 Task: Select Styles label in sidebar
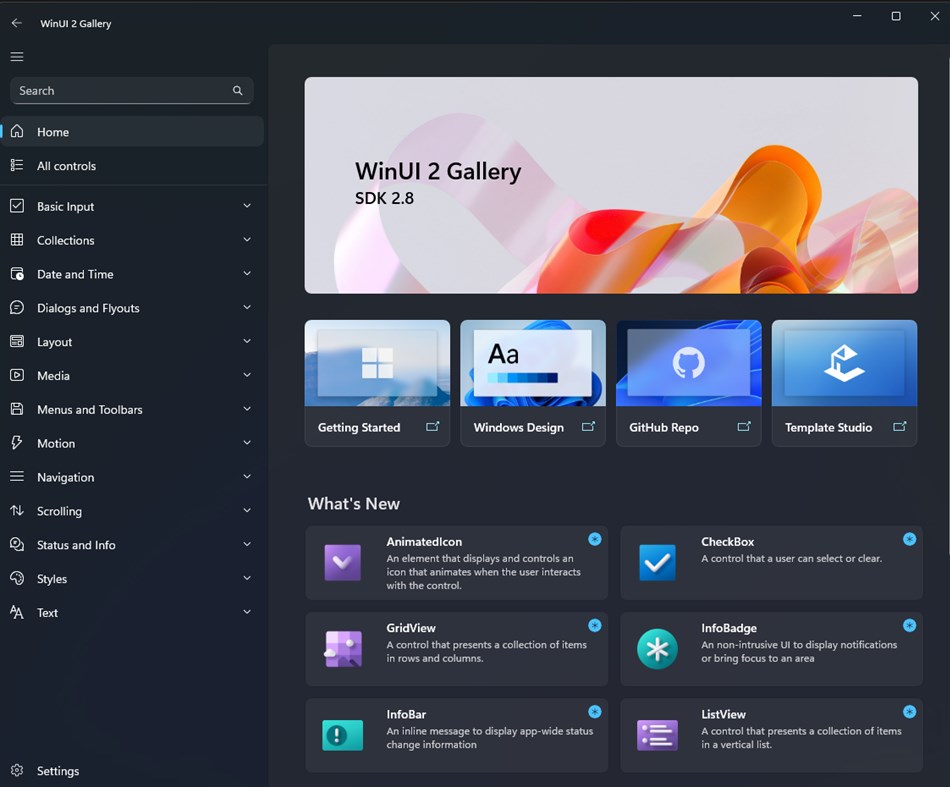click(x=52, y=579)
